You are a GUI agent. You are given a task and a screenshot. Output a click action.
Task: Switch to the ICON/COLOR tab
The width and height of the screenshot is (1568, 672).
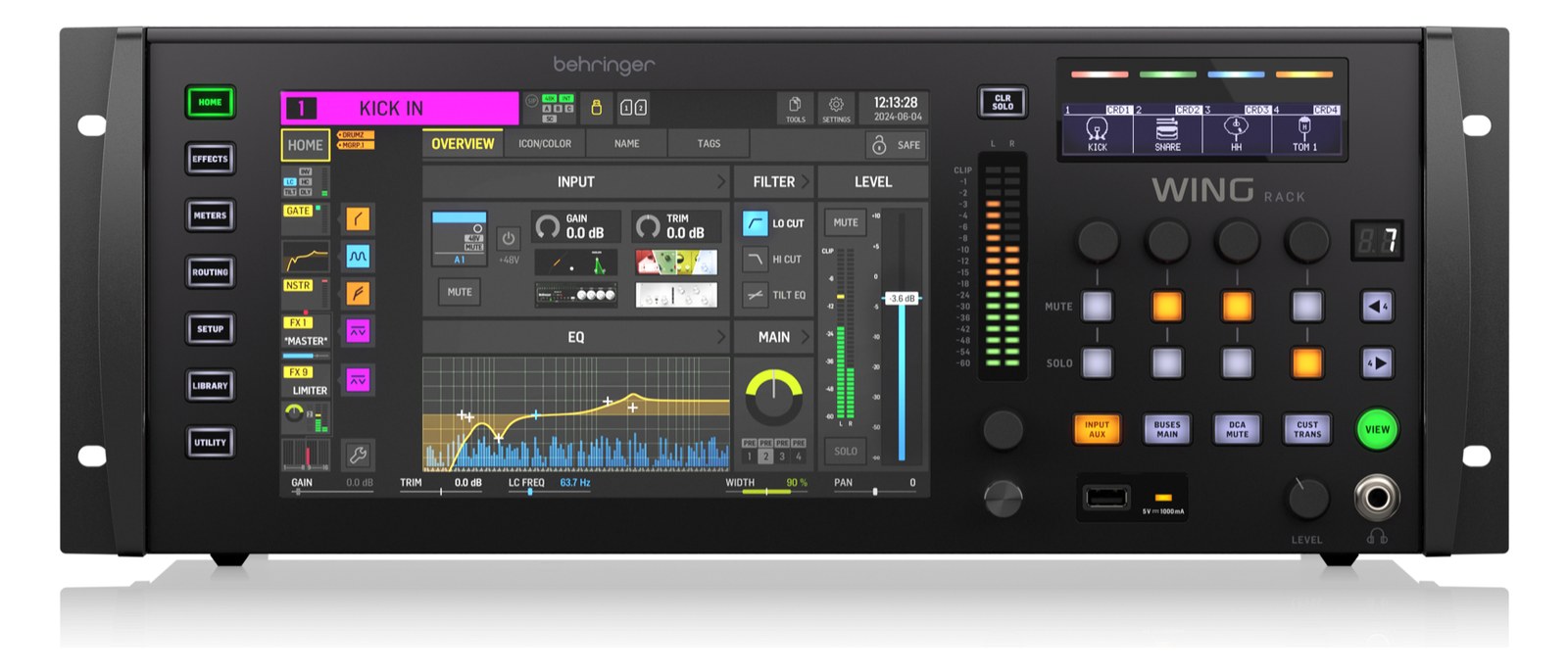click(x=545, y=144)
